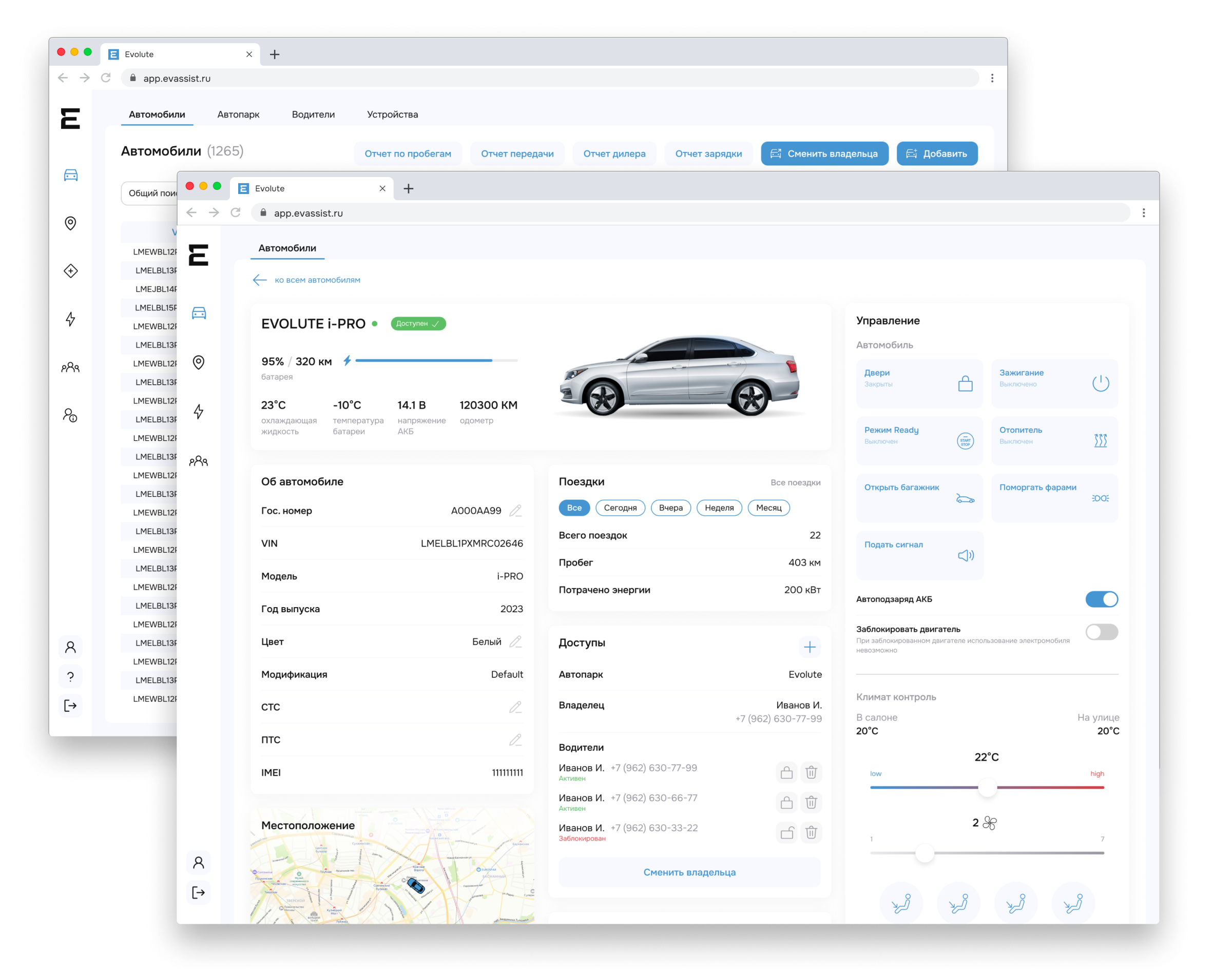This screenshot has width=1232, height=975.
Task: Go back via ко всем автомобилям link
Action: point(307,280)
